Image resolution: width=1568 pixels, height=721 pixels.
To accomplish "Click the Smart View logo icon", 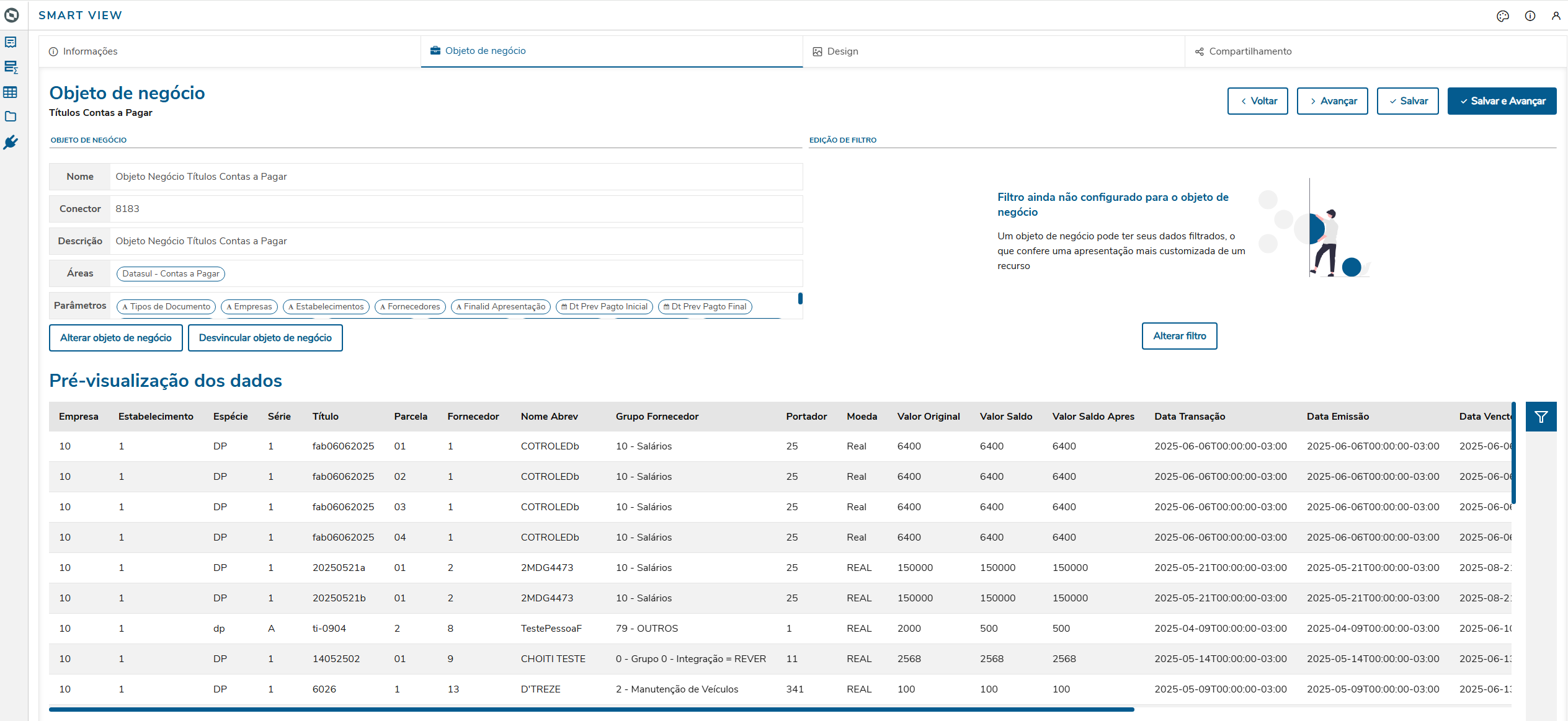I will (12, 15).
